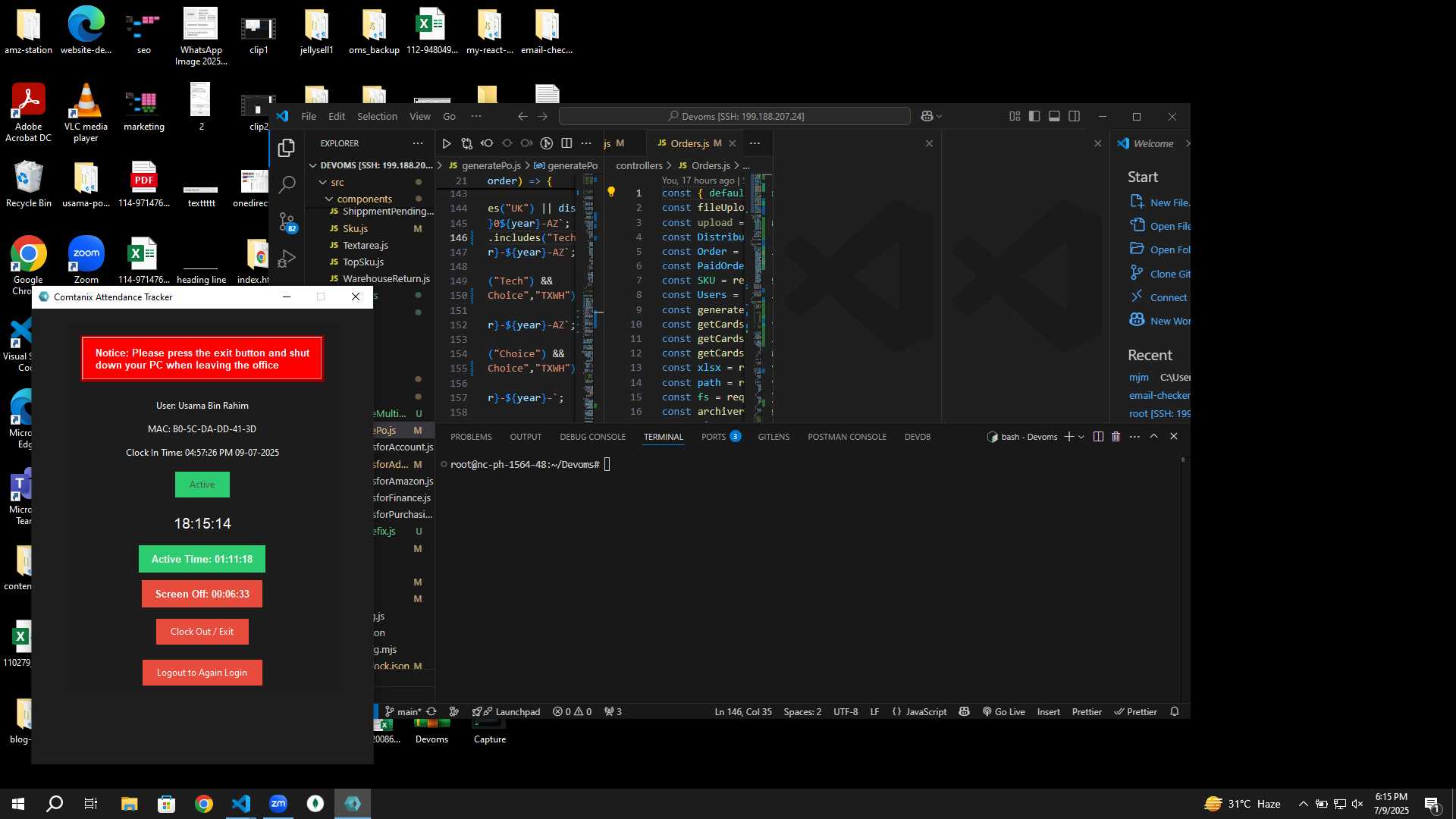Image resolution: width=1456 pixels, height=819 pixels.
Task: Click the terminal prompt input line
Action: tap(607, 464)
